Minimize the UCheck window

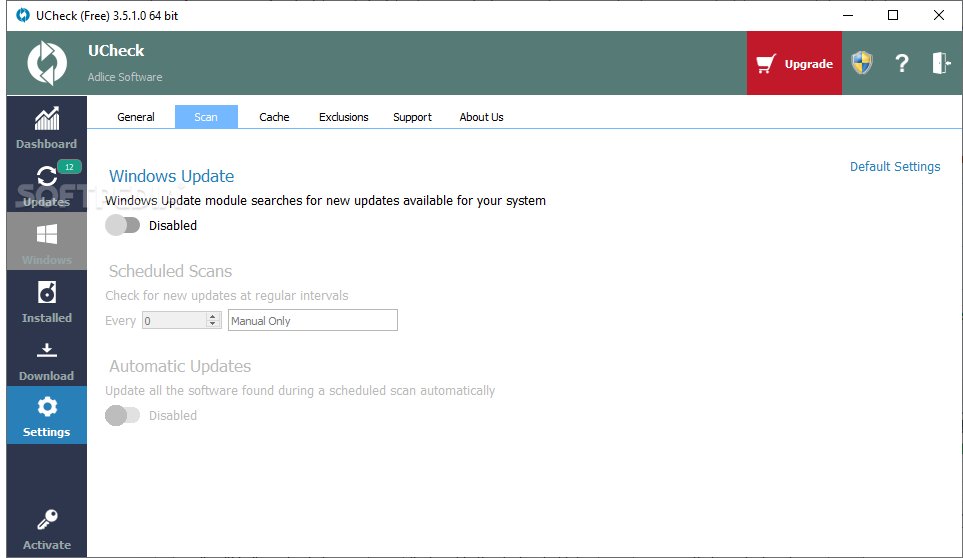pos(848,15)
